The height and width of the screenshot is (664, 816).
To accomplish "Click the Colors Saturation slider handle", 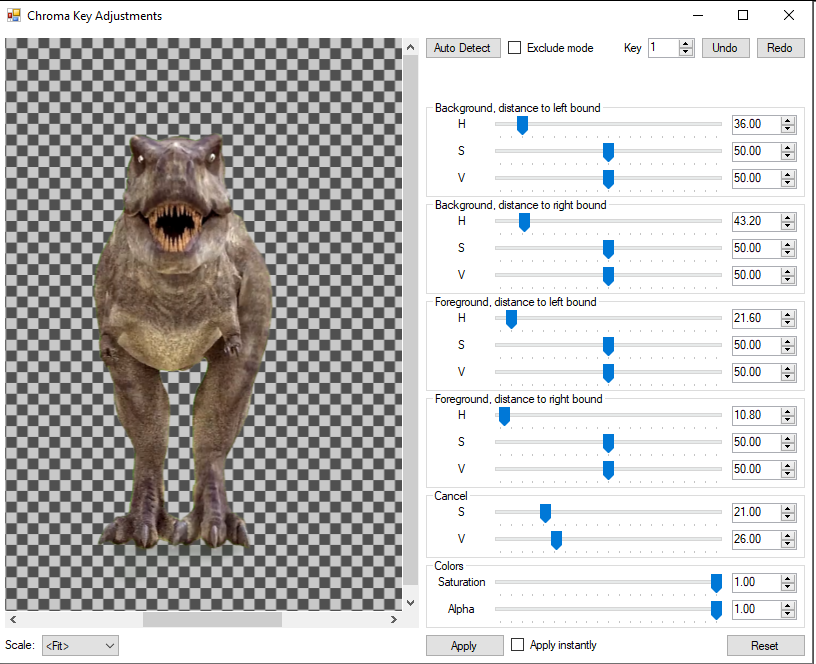I will pos(717,584).
